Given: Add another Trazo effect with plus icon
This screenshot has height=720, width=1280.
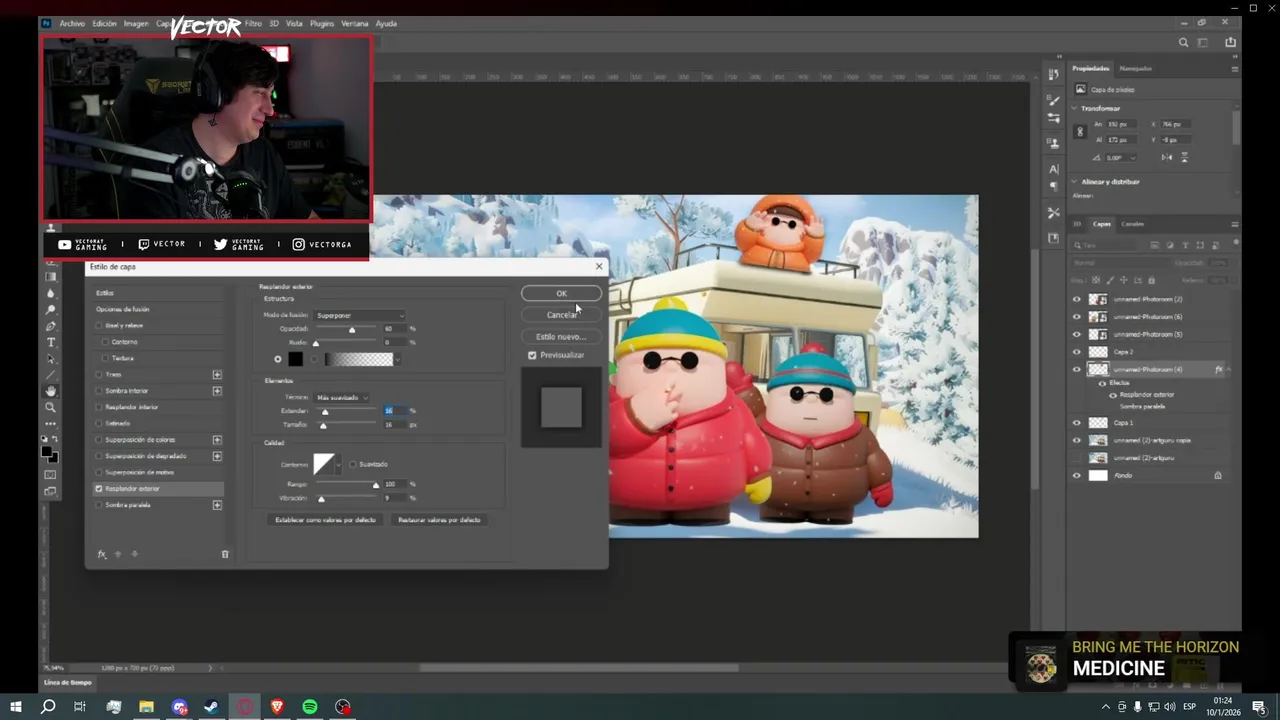Looking at the screenshot, I should click(x=217, y=375).
